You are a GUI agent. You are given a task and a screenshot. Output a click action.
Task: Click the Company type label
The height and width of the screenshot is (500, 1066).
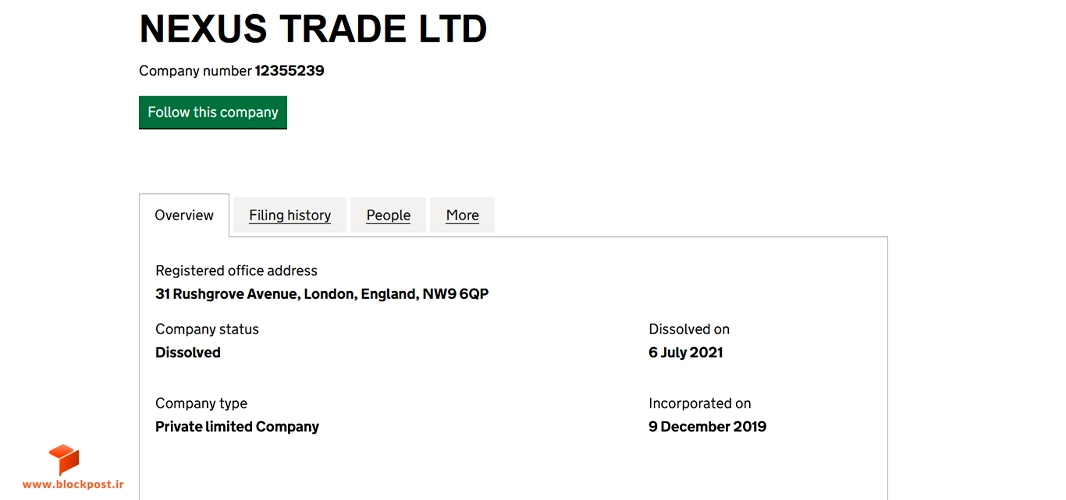[201, 403]
